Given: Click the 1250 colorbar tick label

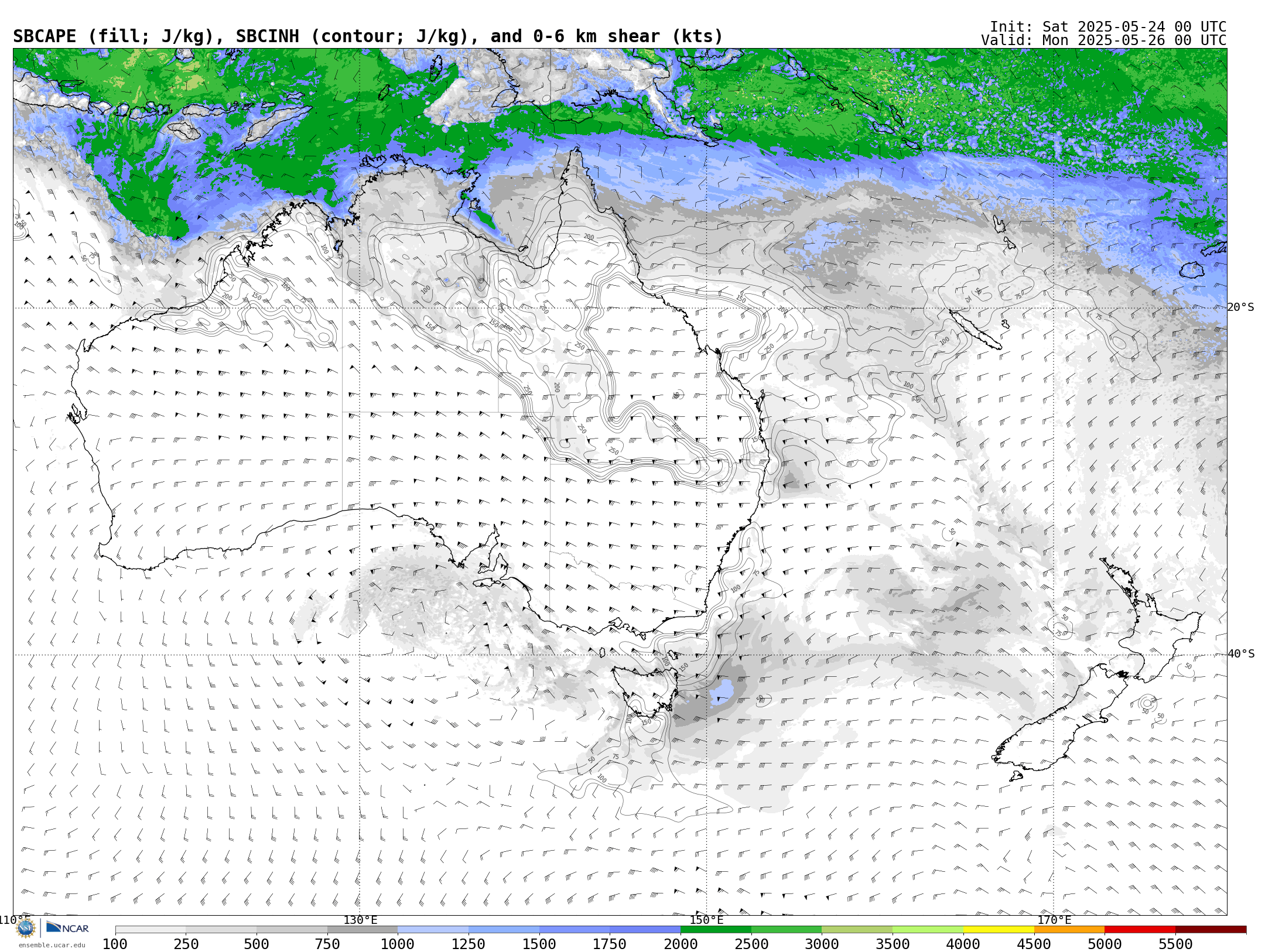Looking at the screenshot, I should tap(469, 944).
